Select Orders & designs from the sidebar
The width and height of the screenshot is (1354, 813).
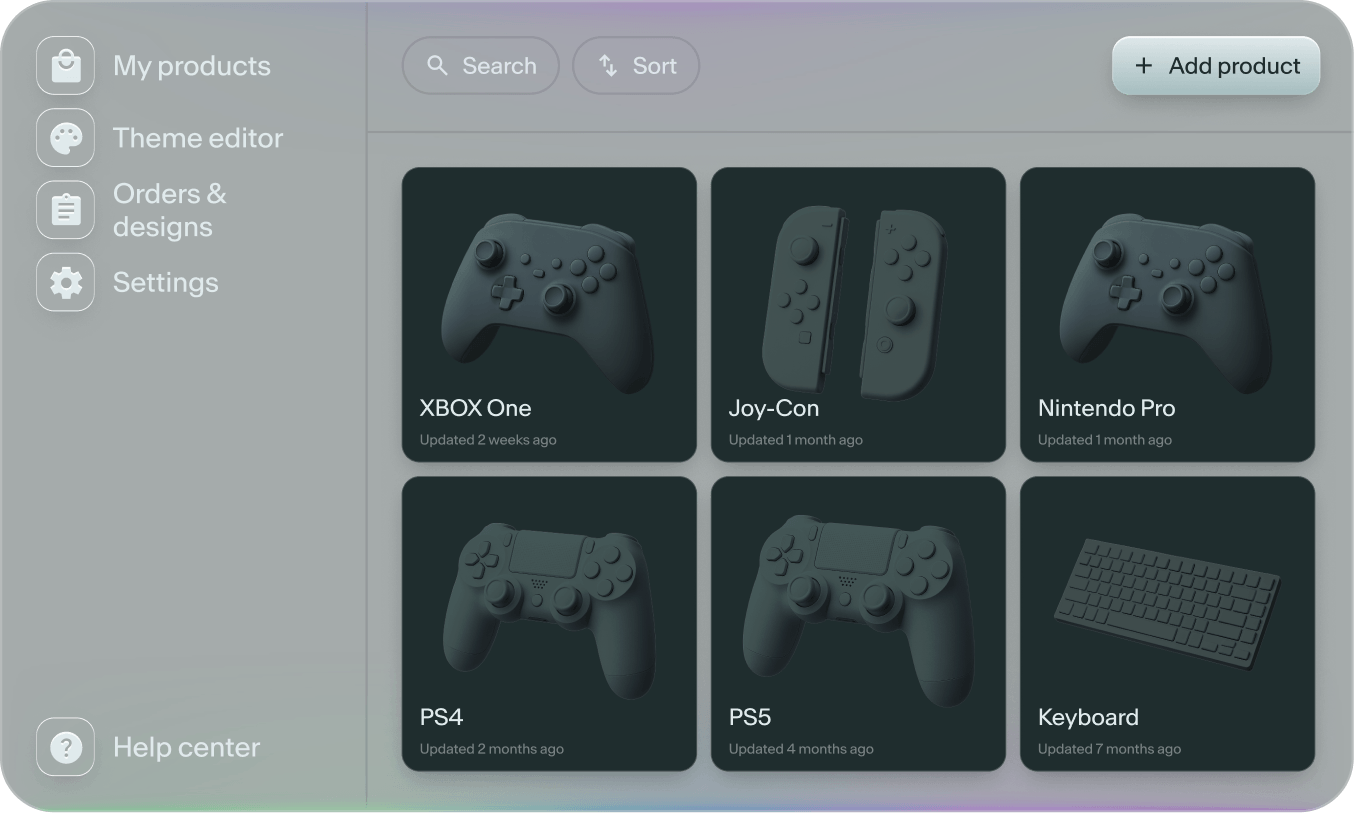[170, 209]
